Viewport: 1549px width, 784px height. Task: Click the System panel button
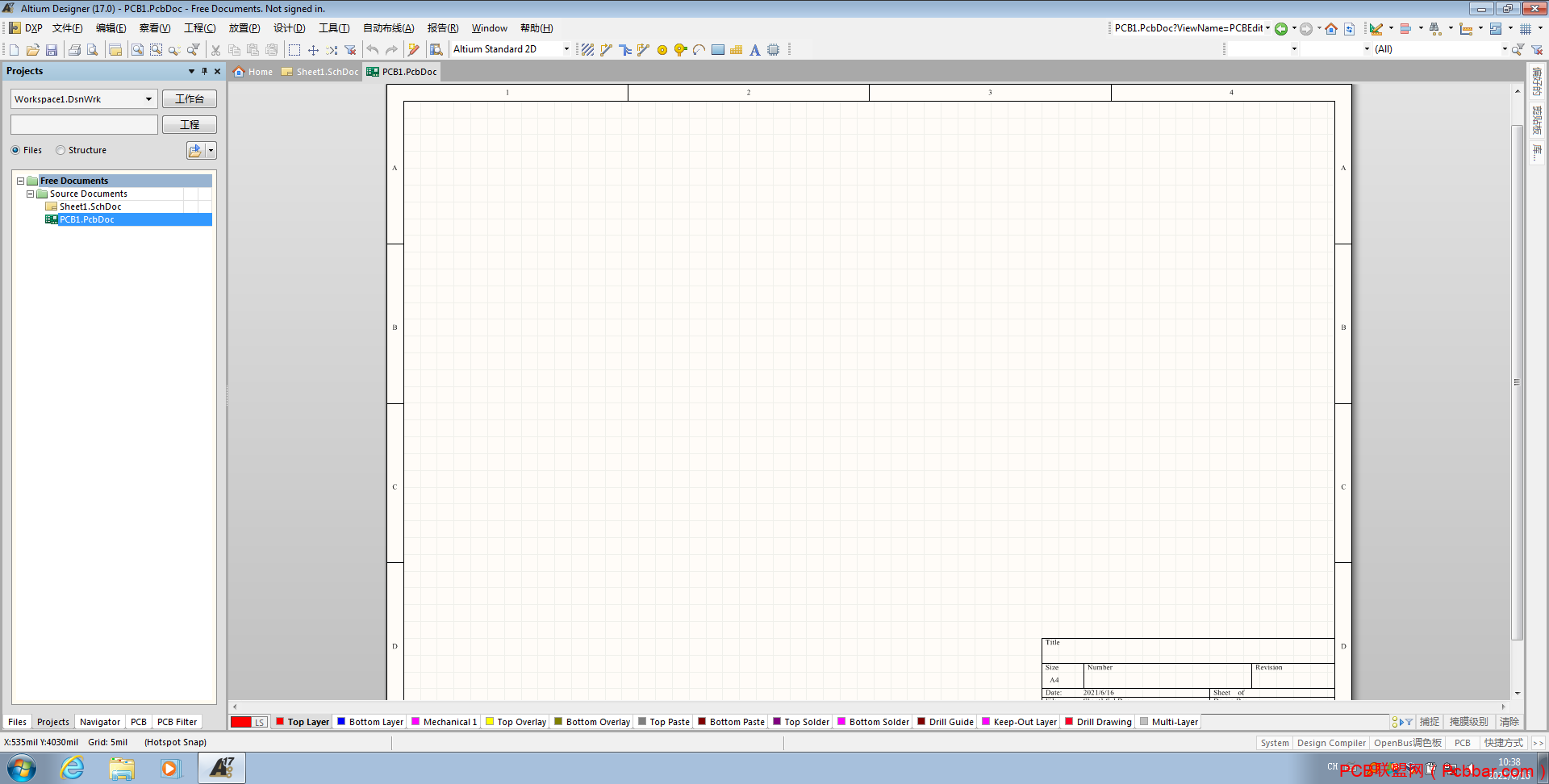(1275, 743)
